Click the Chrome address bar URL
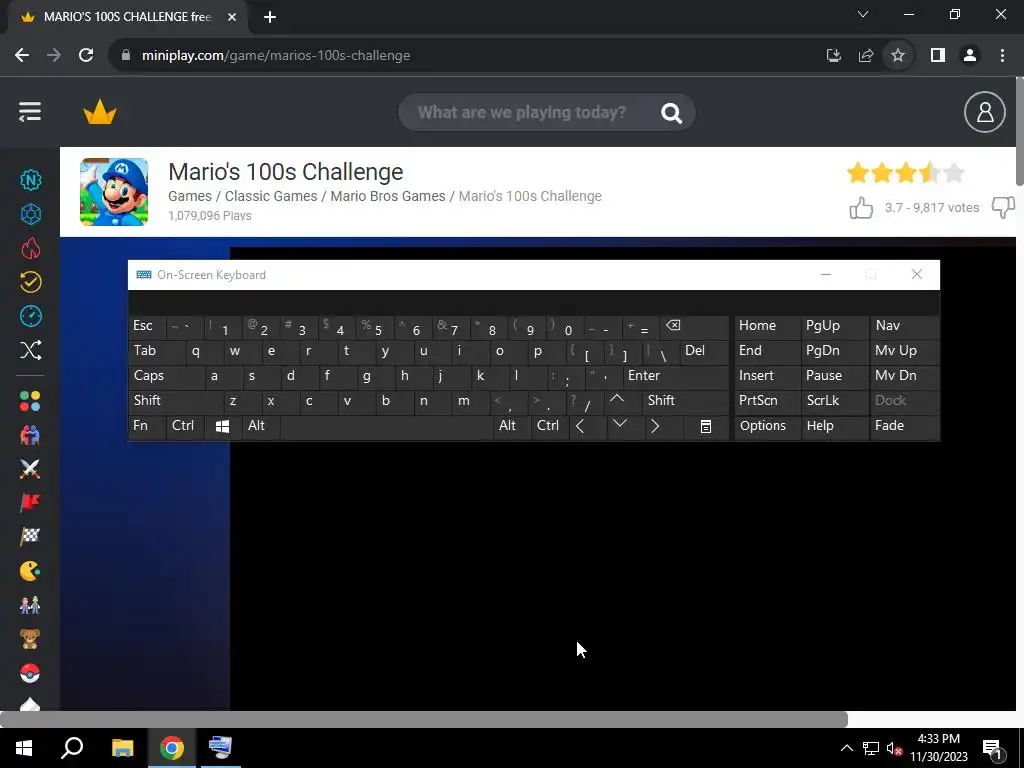The height and width of the screenshot is (768, 1024). point(276,56)
